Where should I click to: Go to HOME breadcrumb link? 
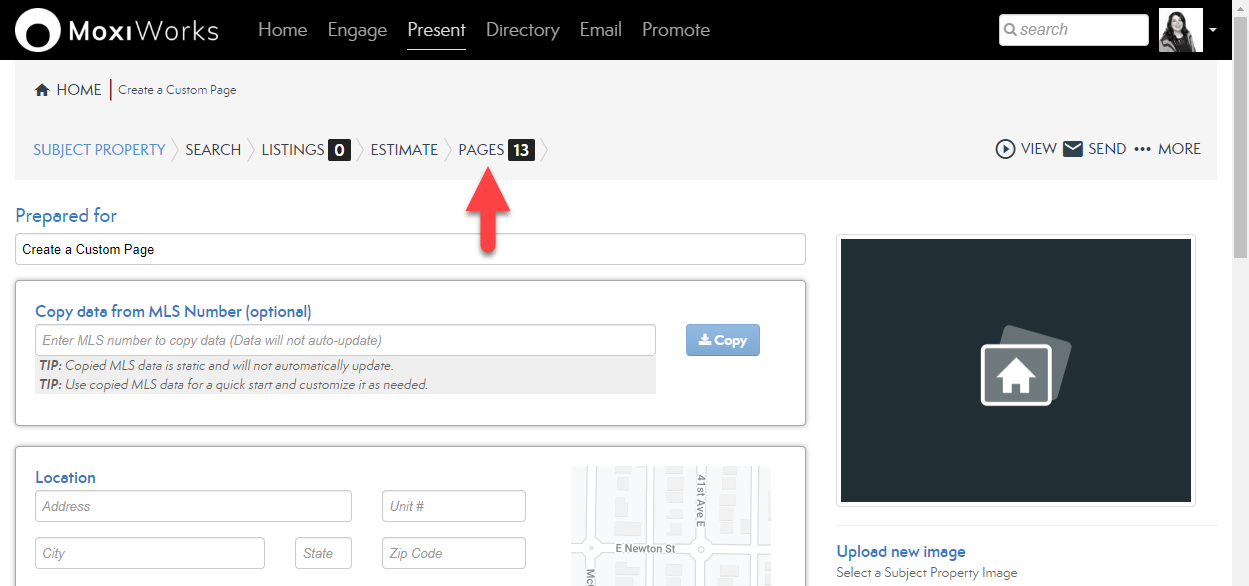(x=78, y=90)
